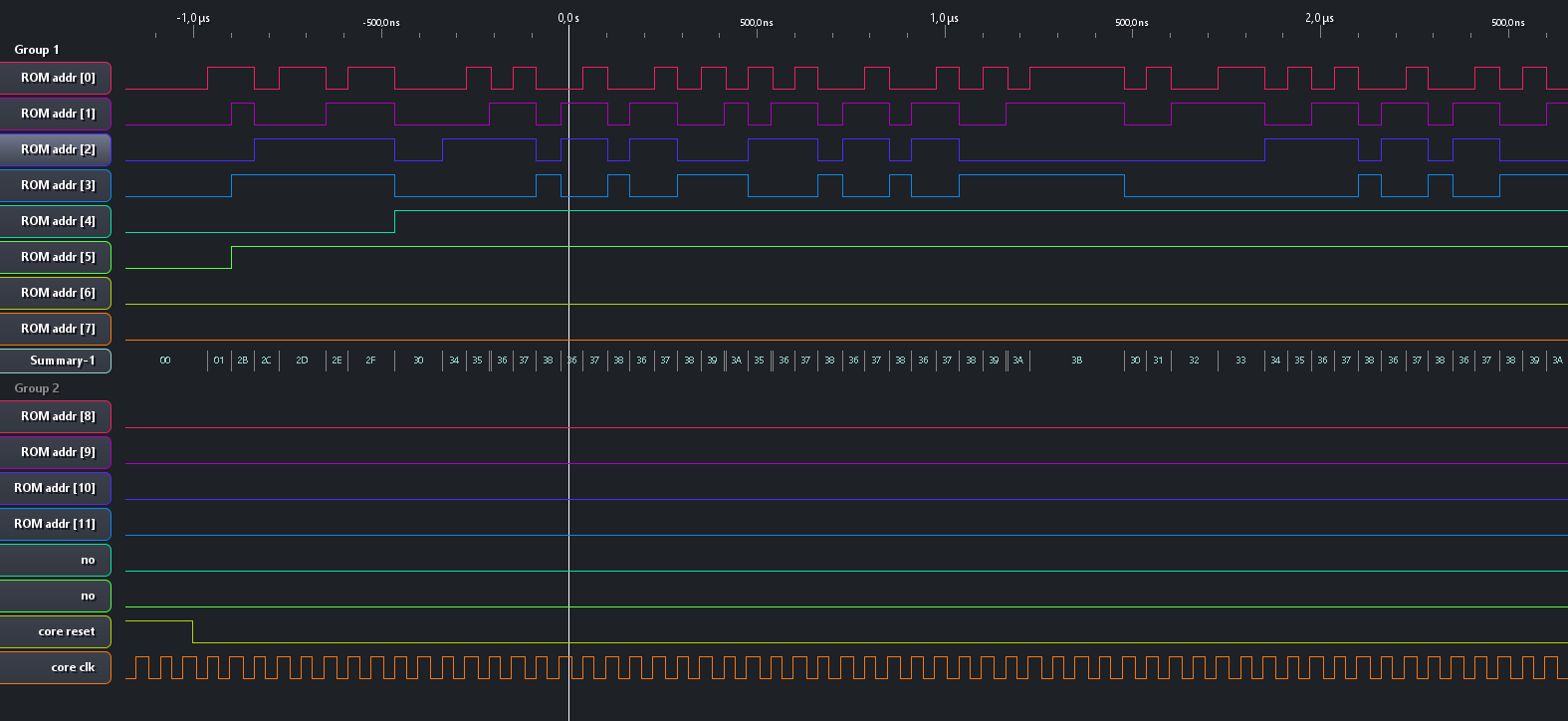1568x721 pixels.
Task: Click the Group 2 header
Action: (37, 388)
